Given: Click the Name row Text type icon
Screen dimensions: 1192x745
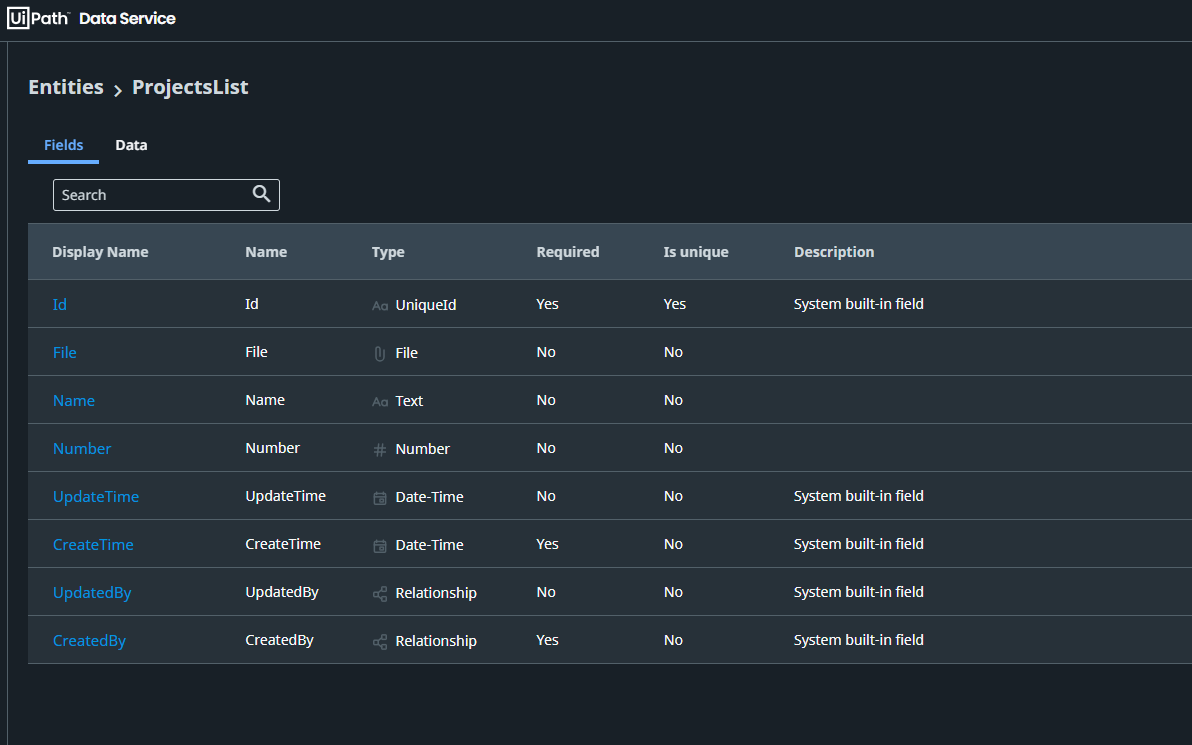Looking at the screenshot, I should 379,401.
